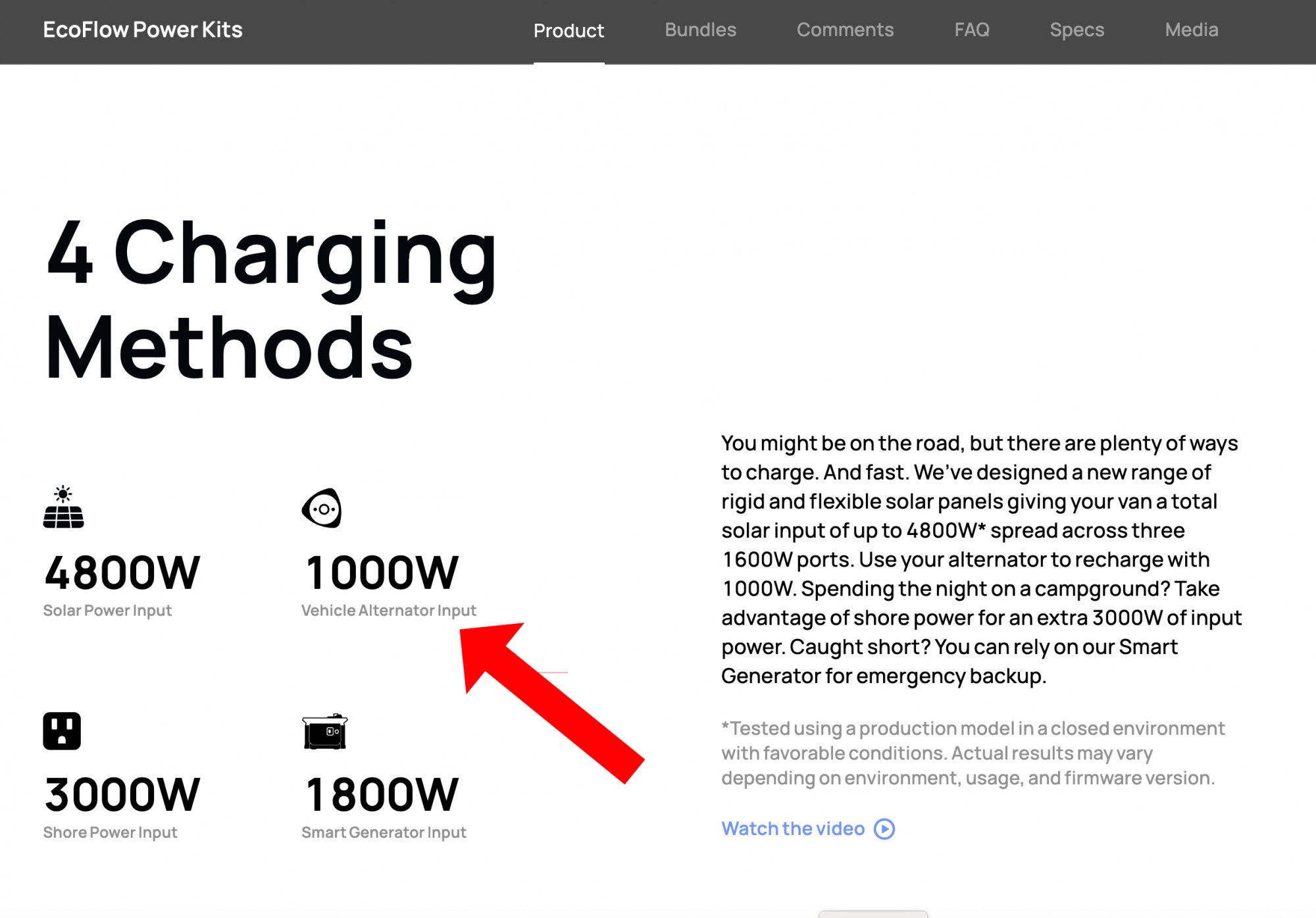Click the 4 Charging Methods heading

coord(270,299)
